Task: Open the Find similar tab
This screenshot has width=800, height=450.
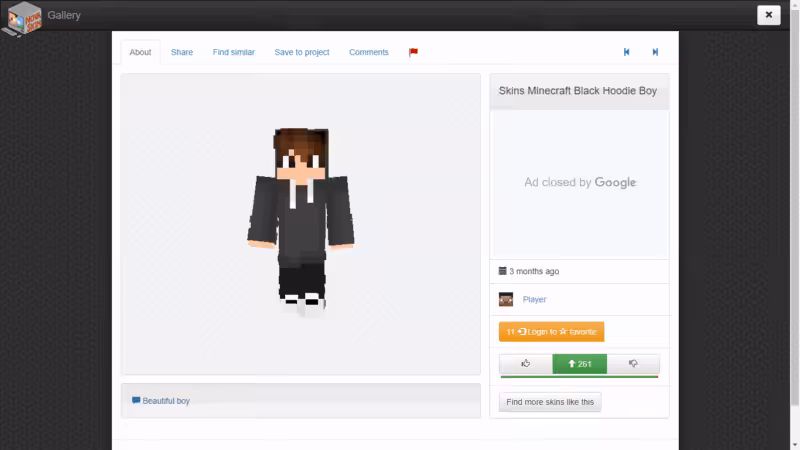Action: point(234,52)
